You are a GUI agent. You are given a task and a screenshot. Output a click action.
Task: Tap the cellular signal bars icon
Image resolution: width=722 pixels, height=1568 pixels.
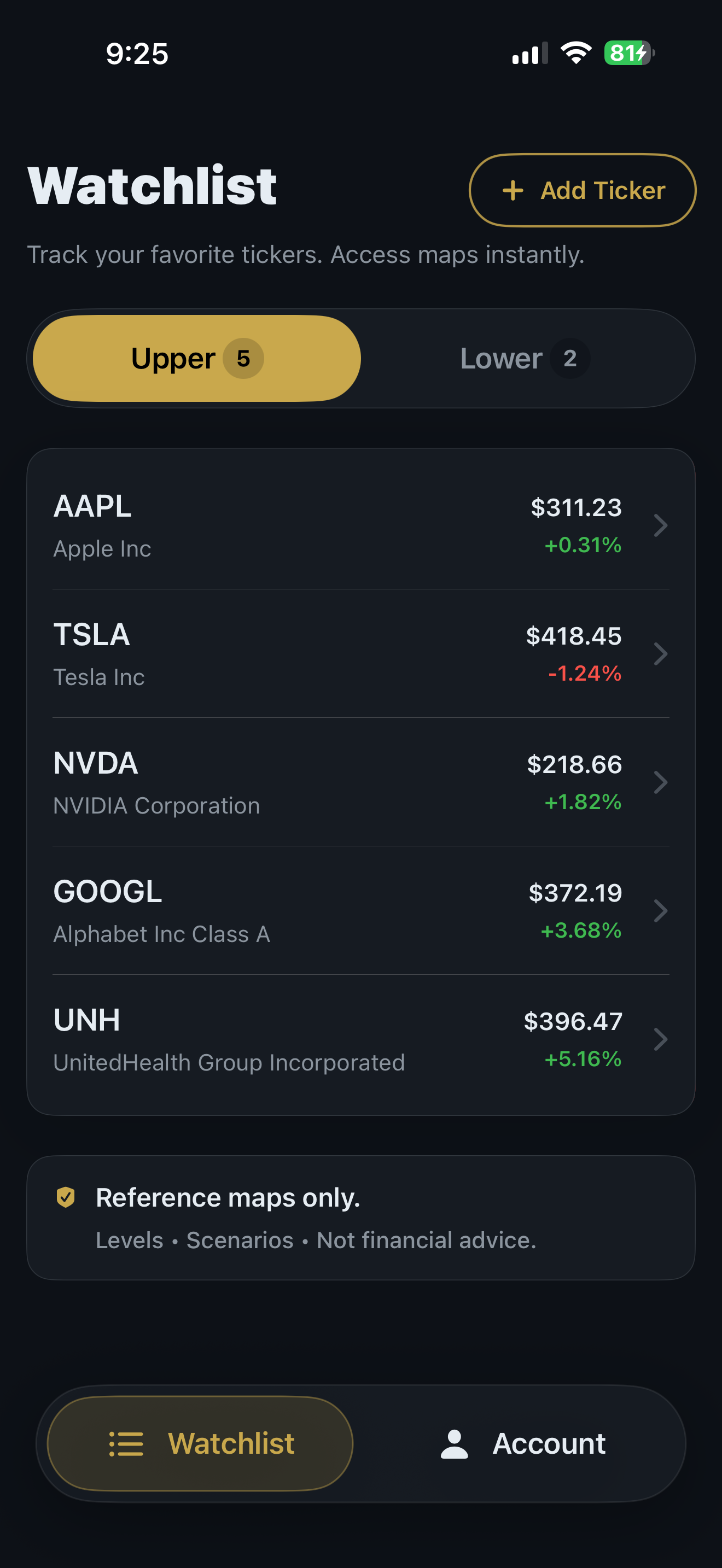[529, 54]
